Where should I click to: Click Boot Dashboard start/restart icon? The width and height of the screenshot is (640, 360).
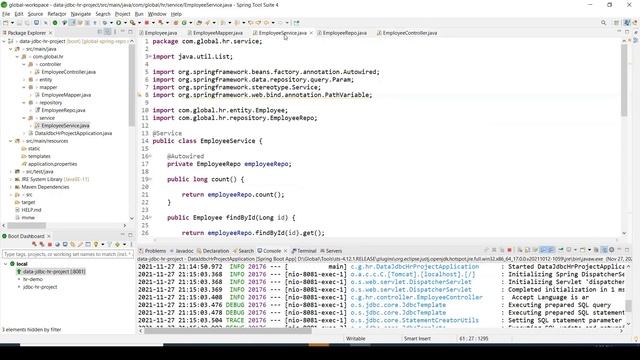(34, 244)
